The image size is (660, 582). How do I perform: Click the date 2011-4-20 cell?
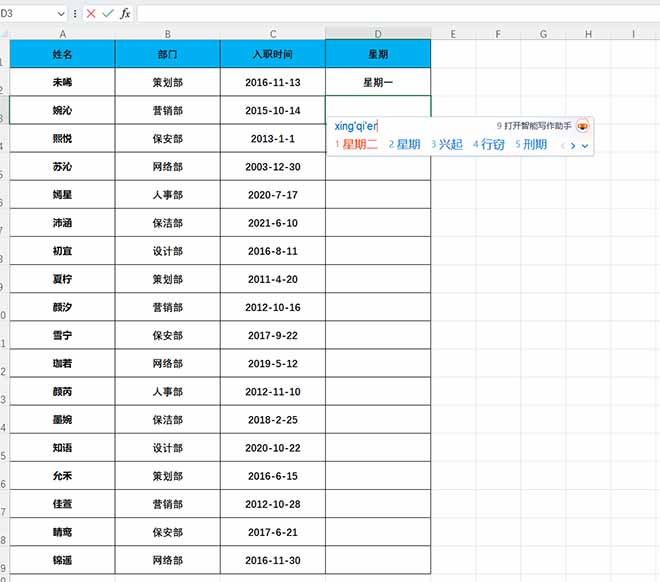[273, 279]
